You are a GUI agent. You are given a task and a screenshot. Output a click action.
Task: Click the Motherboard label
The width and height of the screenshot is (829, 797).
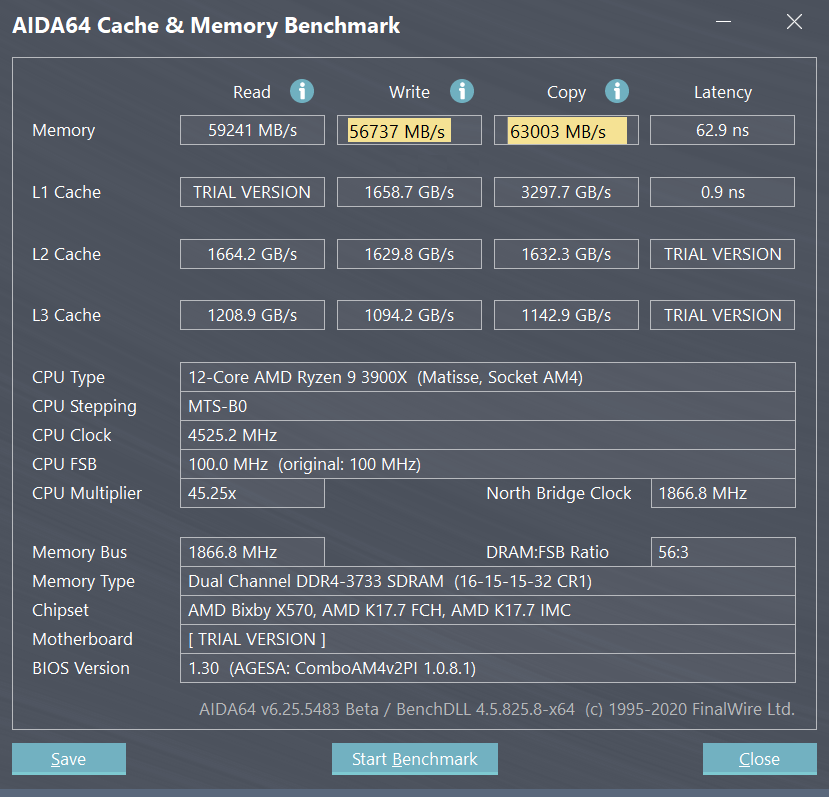pyautogui.click(x=82, y=639)
